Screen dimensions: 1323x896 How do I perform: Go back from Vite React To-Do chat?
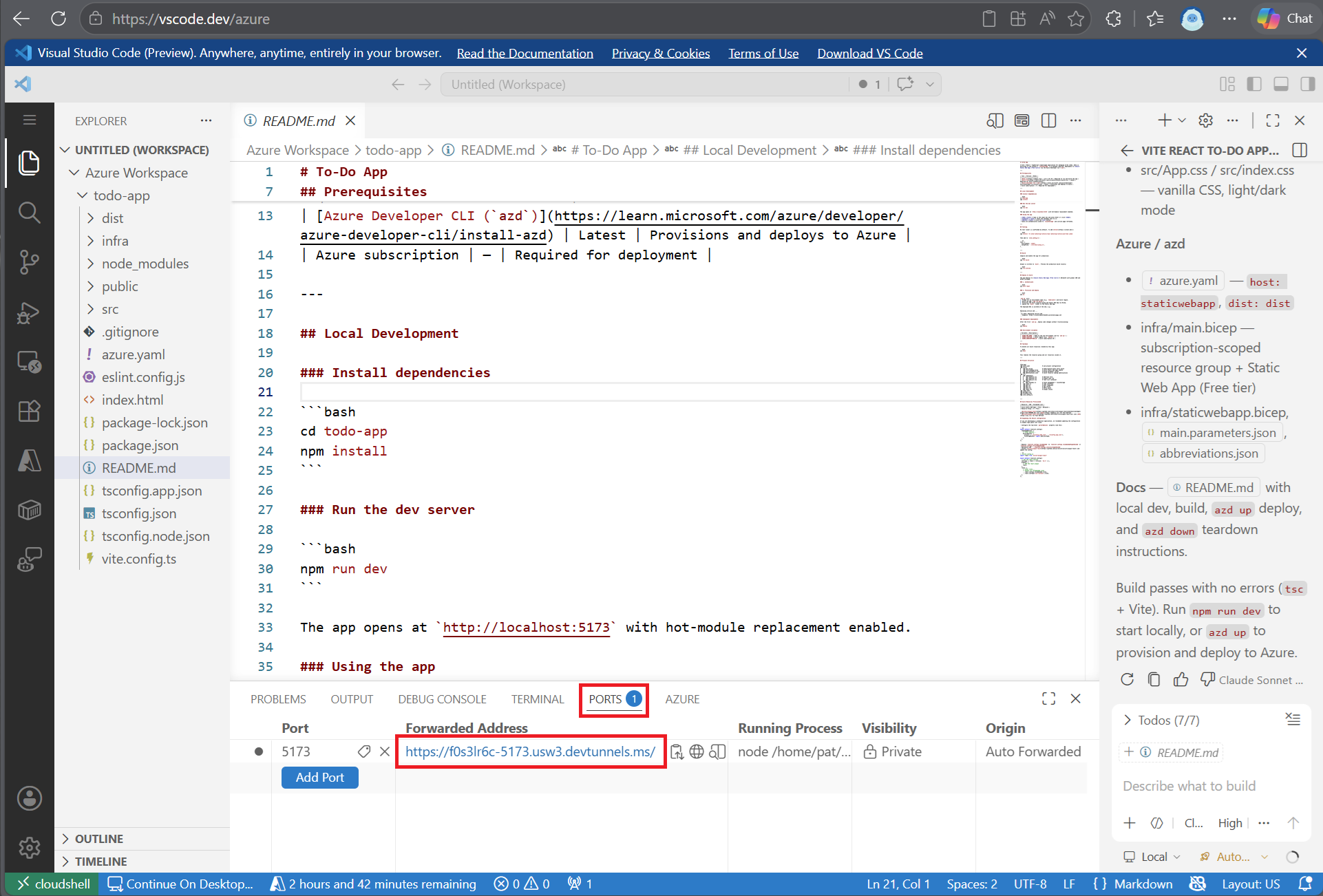(1127, 150)
